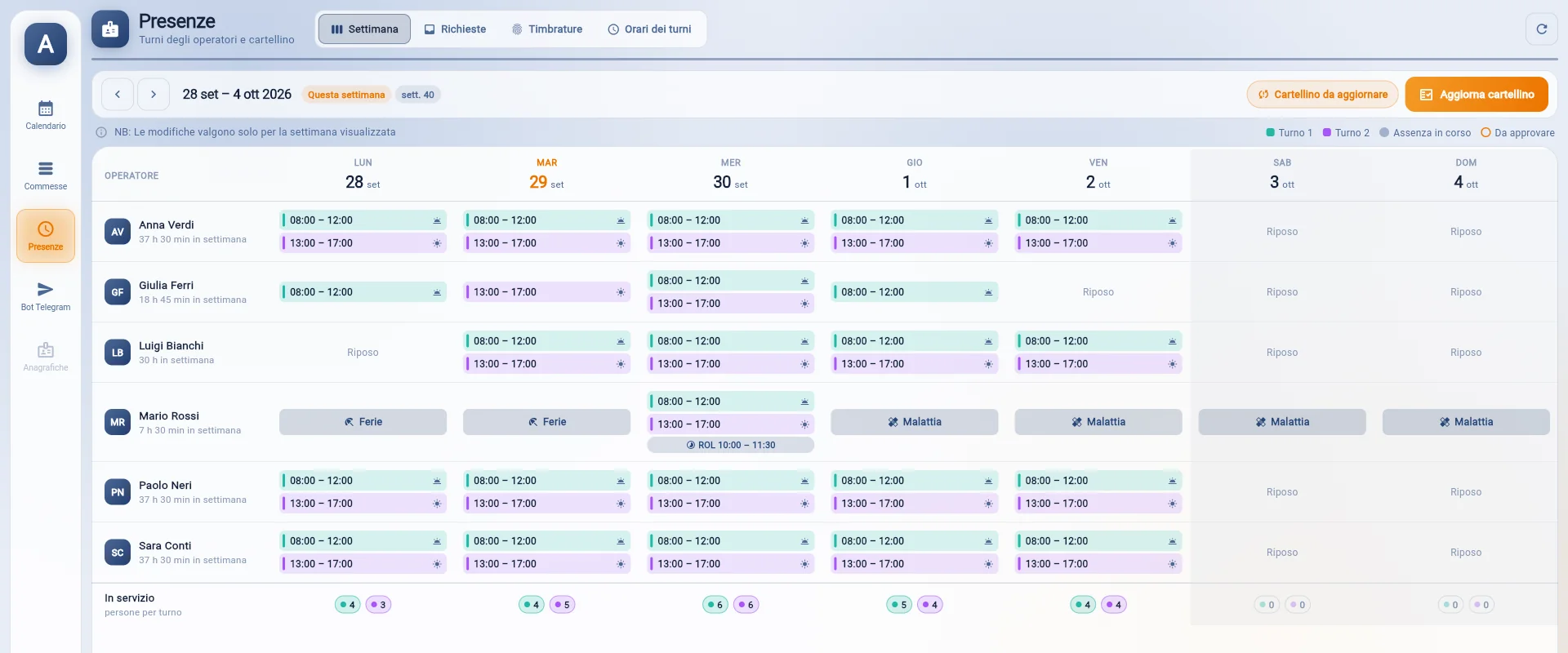Open Giulia Ferri's Tuesday 13:00 – 17:00 shift
Viewport: 1568px width, 653px height.
click(546, 292)
